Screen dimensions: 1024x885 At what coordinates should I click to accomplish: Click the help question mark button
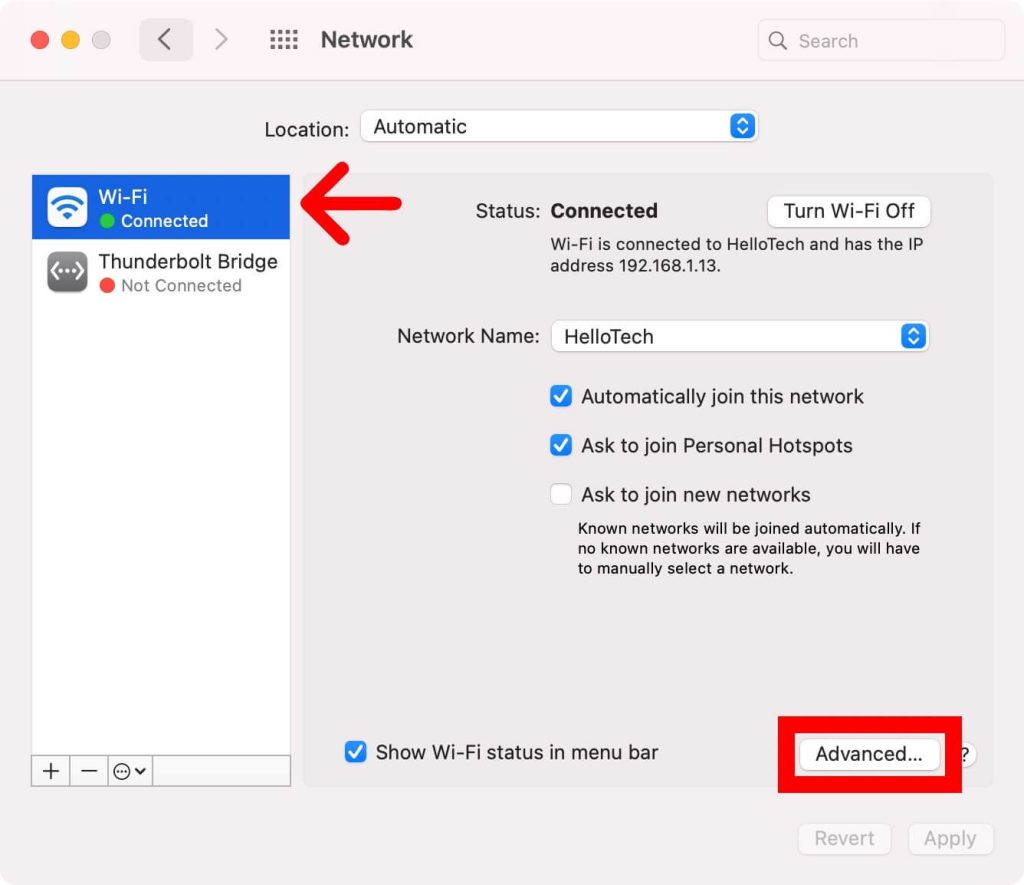(x=964, y=754)
